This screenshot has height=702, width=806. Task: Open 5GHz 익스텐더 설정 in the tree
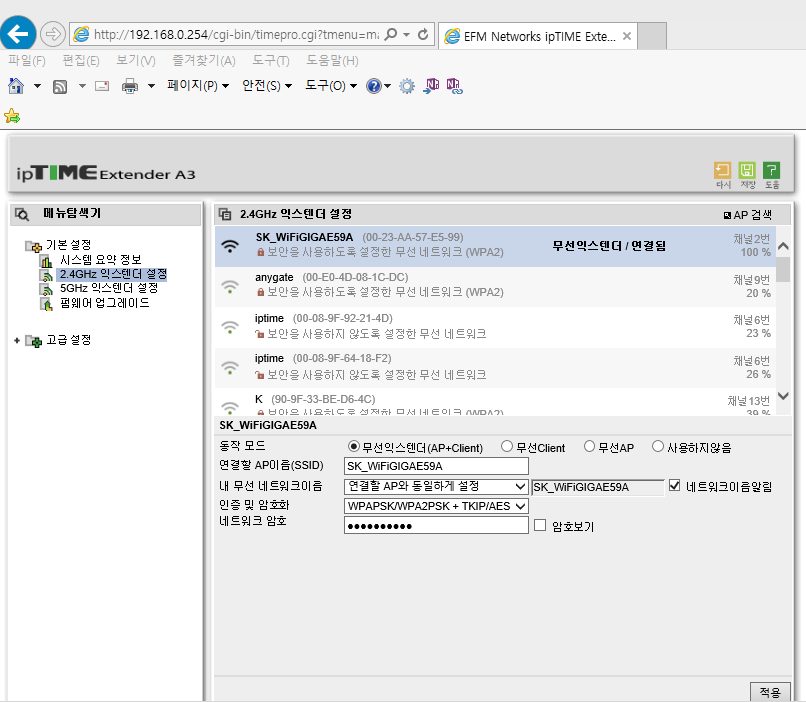pyautogui.click(x=108, y=288)
